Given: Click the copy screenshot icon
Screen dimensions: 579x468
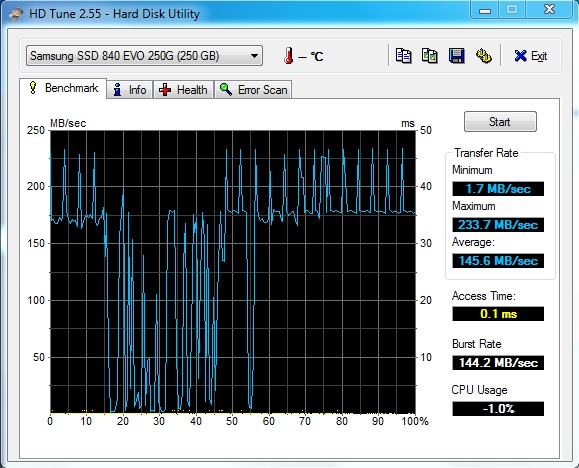Looking at the screenshot, I should click(430, 56).
